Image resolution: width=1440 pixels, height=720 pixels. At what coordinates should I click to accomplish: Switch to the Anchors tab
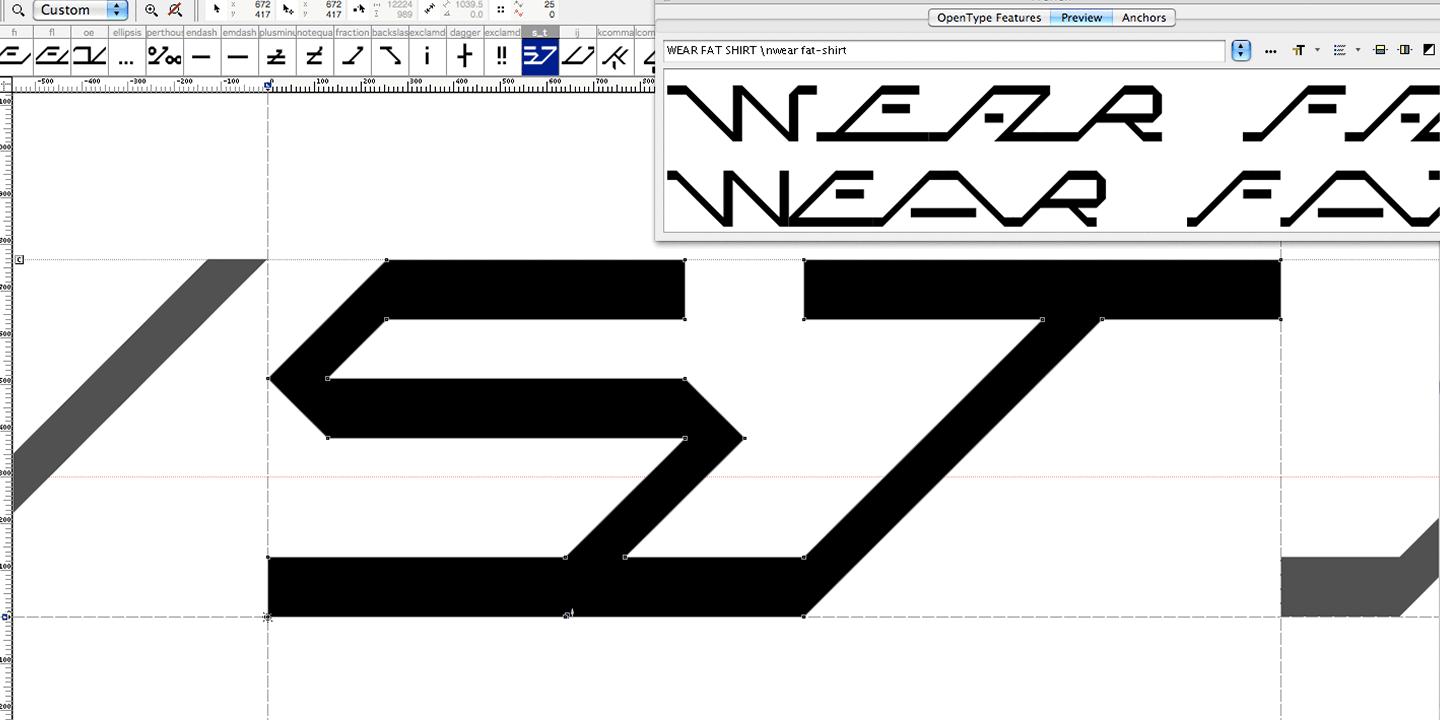click(x=1143, y=17)
